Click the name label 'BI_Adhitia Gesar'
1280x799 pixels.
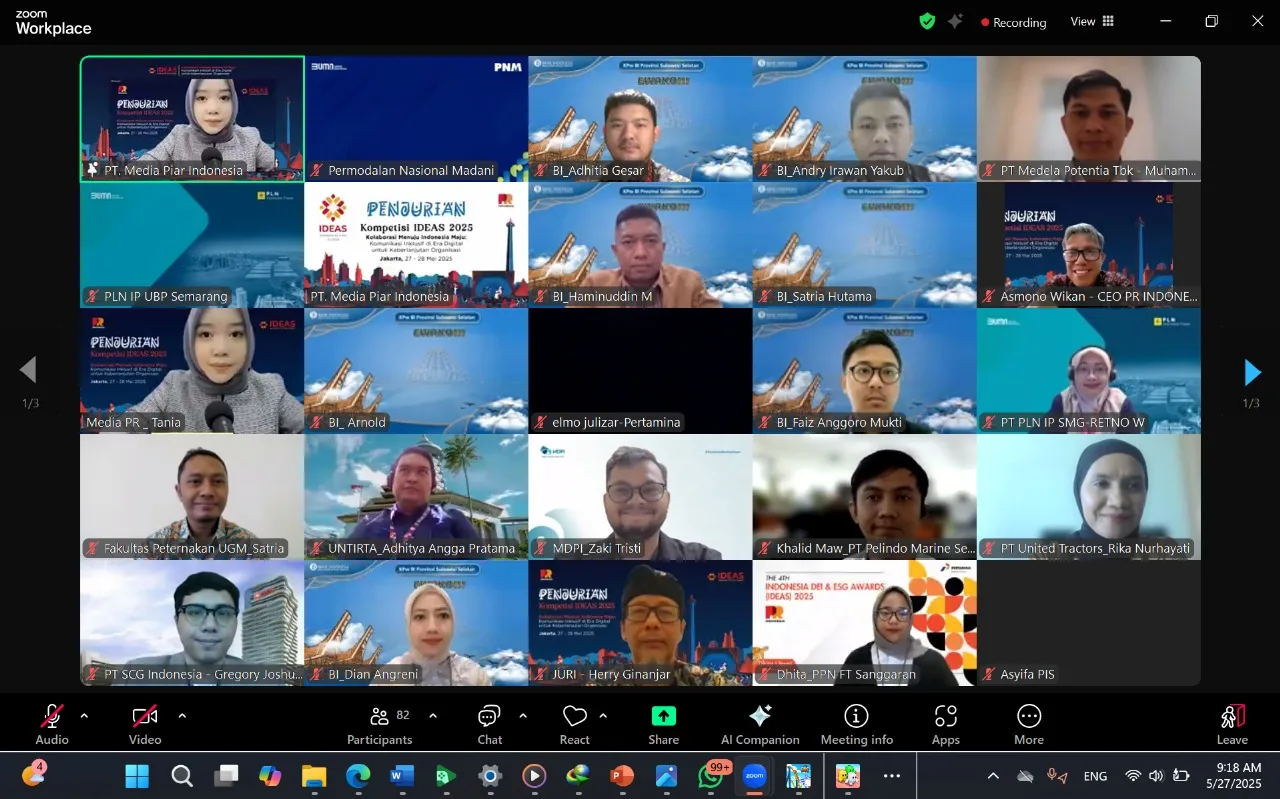[598, 171]
